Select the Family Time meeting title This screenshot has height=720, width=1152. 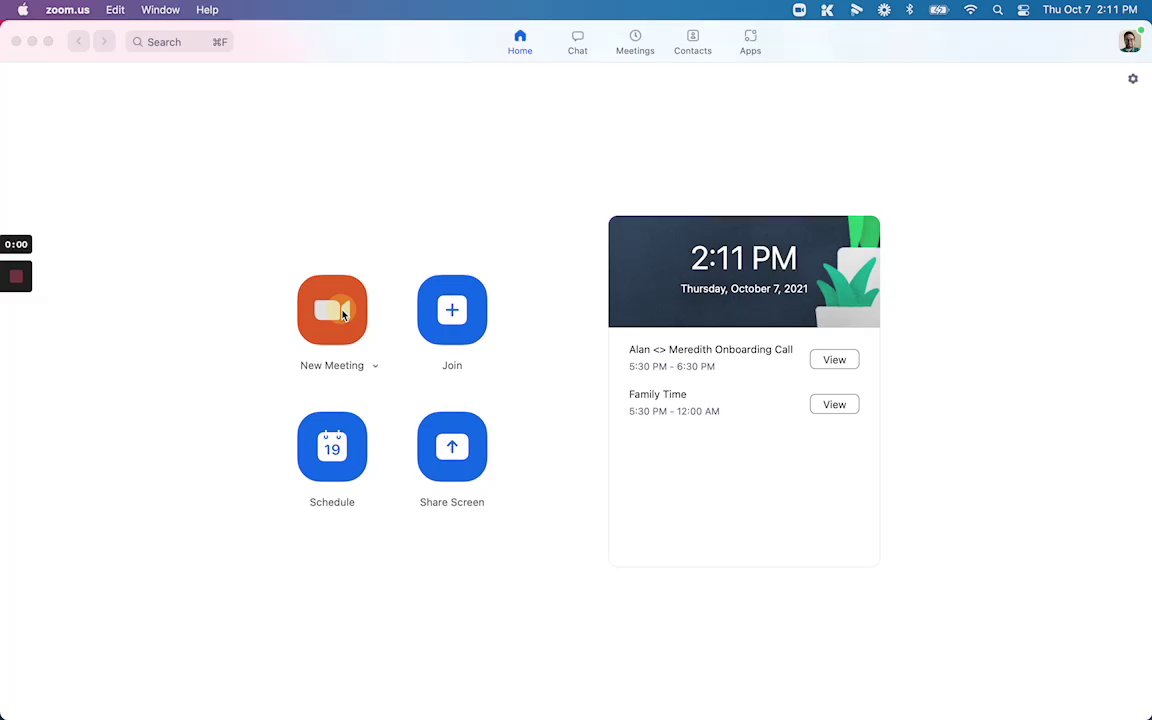(658, 395)
